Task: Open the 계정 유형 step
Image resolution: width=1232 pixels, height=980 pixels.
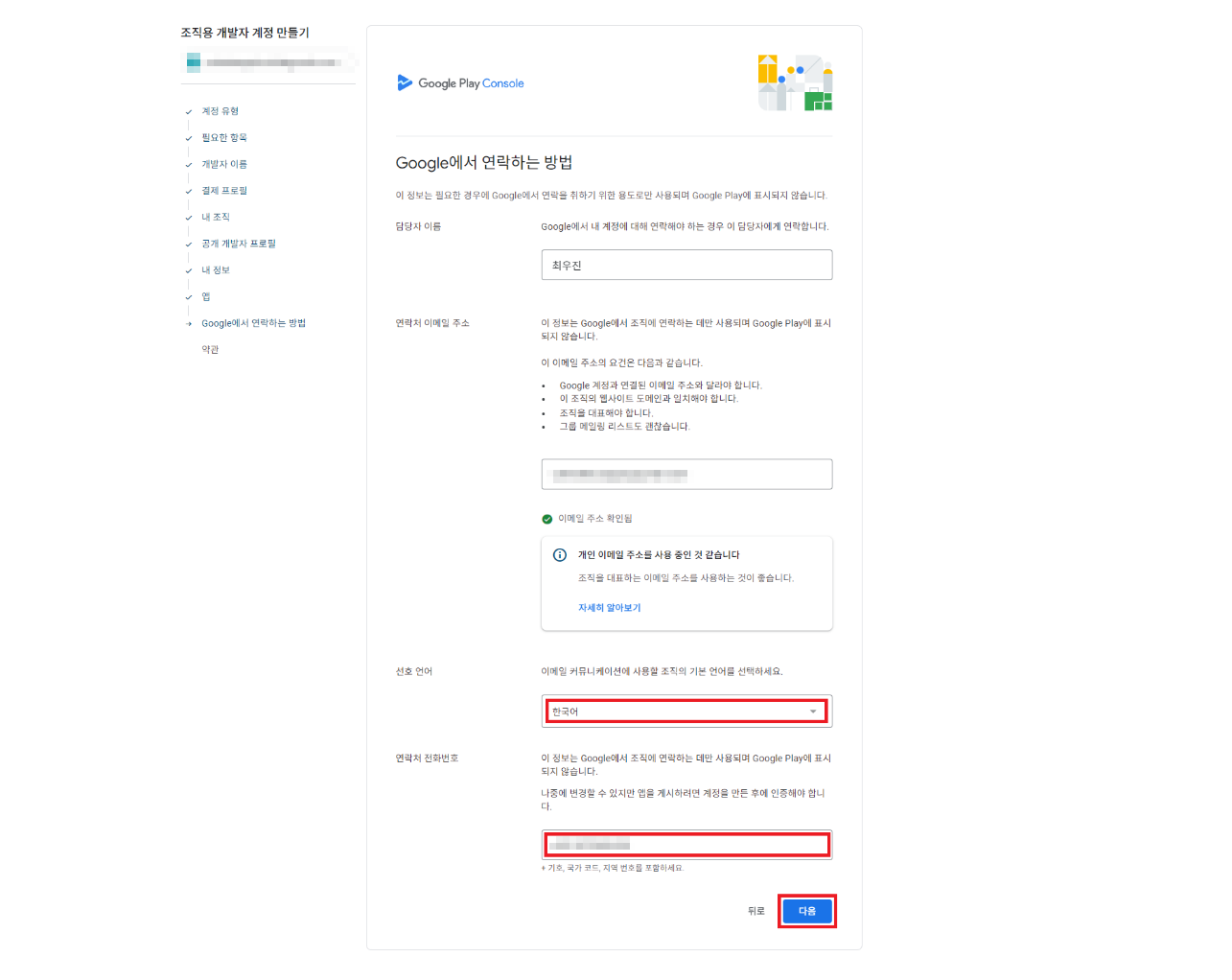Action: (x=220, y=111)
